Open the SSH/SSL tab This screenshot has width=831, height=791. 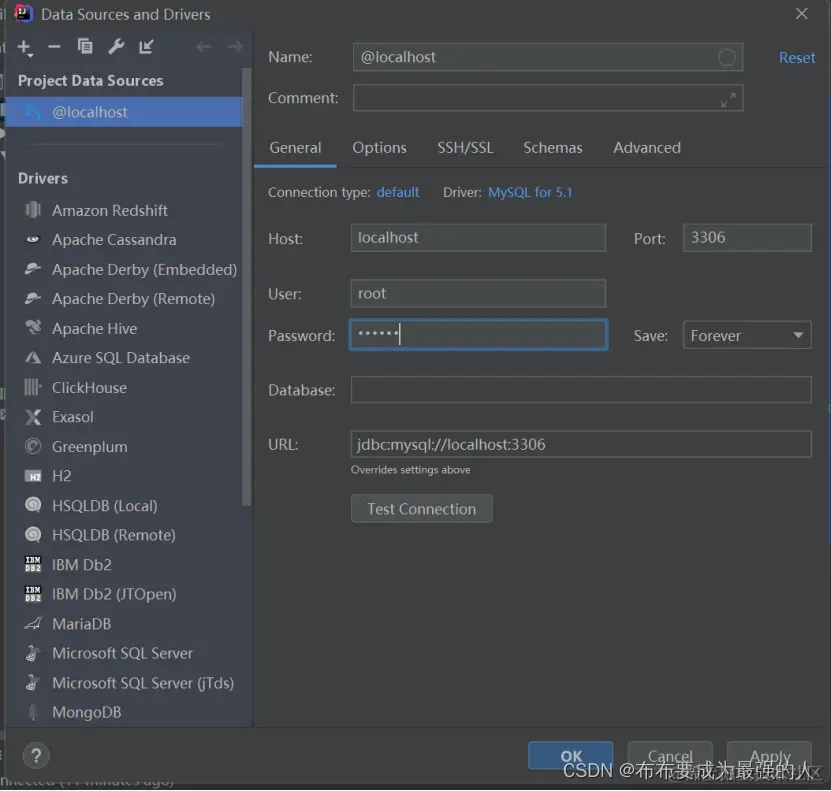pos(465,148)
